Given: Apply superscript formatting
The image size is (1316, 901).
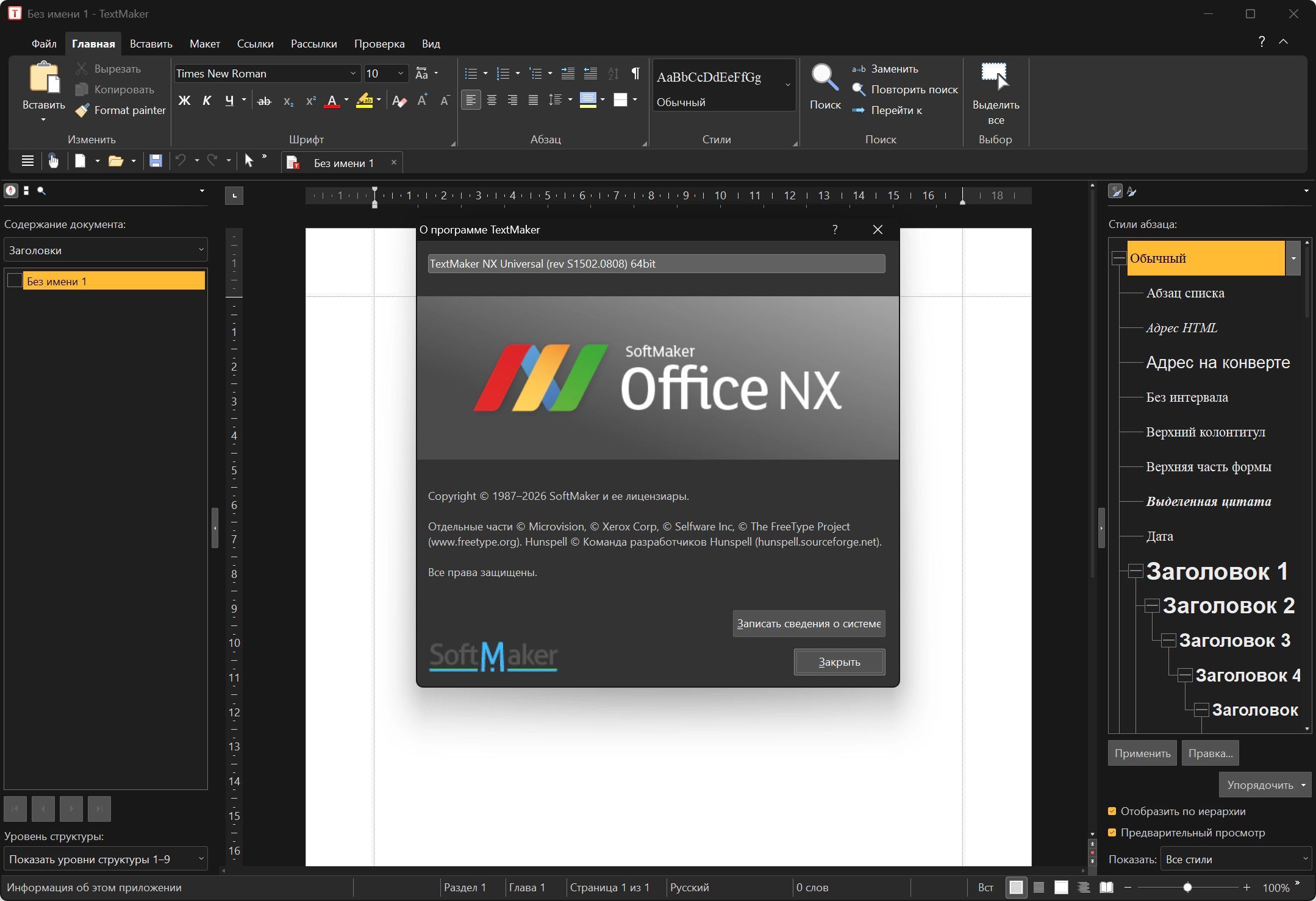Looking at the screenshot, I should [311, 101].
